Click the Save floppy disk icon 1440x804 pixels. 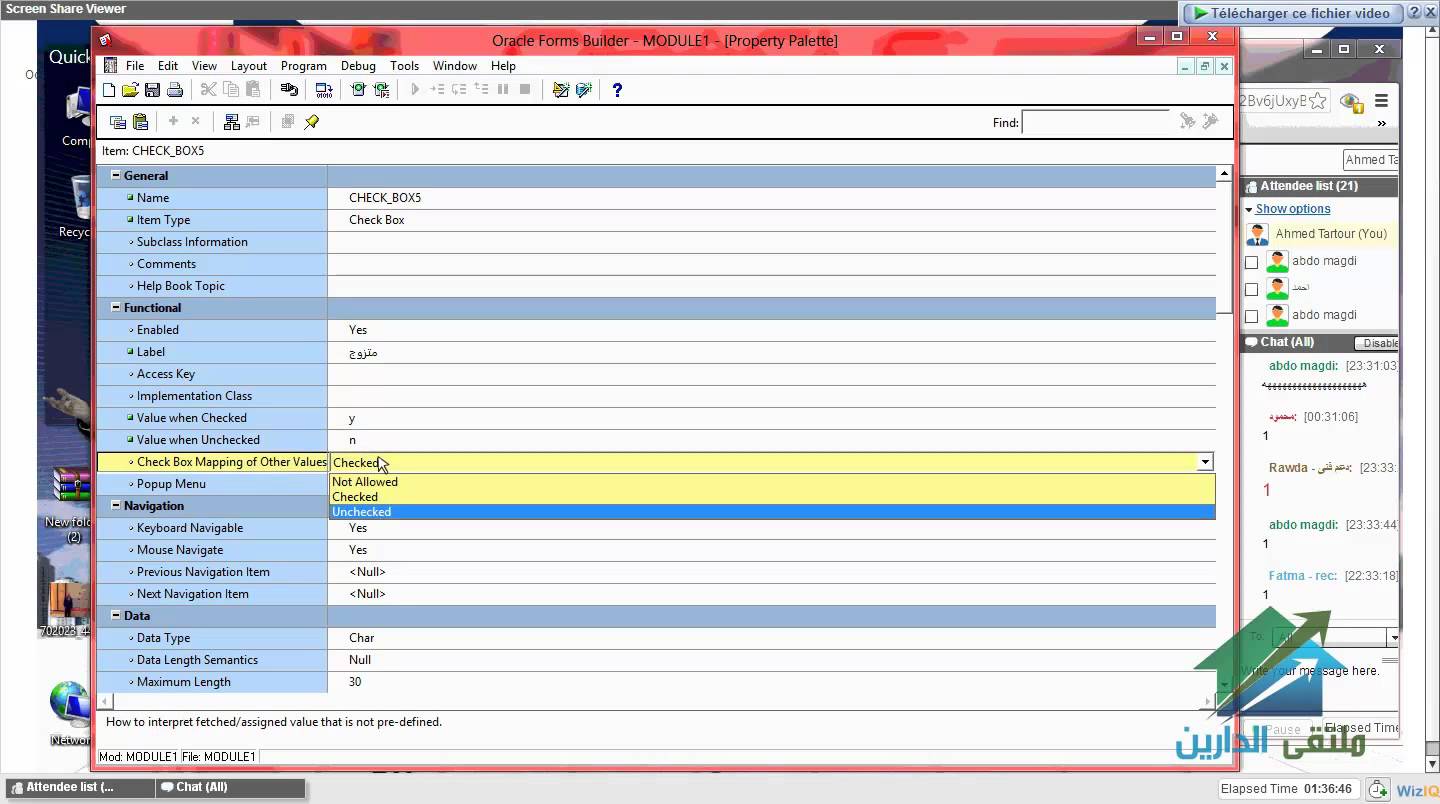pos(152,90)
